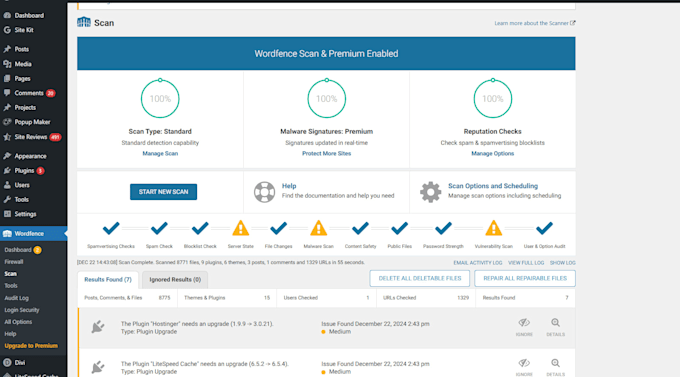Image resolution: width=680 pixels, height=377 pixels.
Task: Click View Full Log link
Action: pos(526,263)
